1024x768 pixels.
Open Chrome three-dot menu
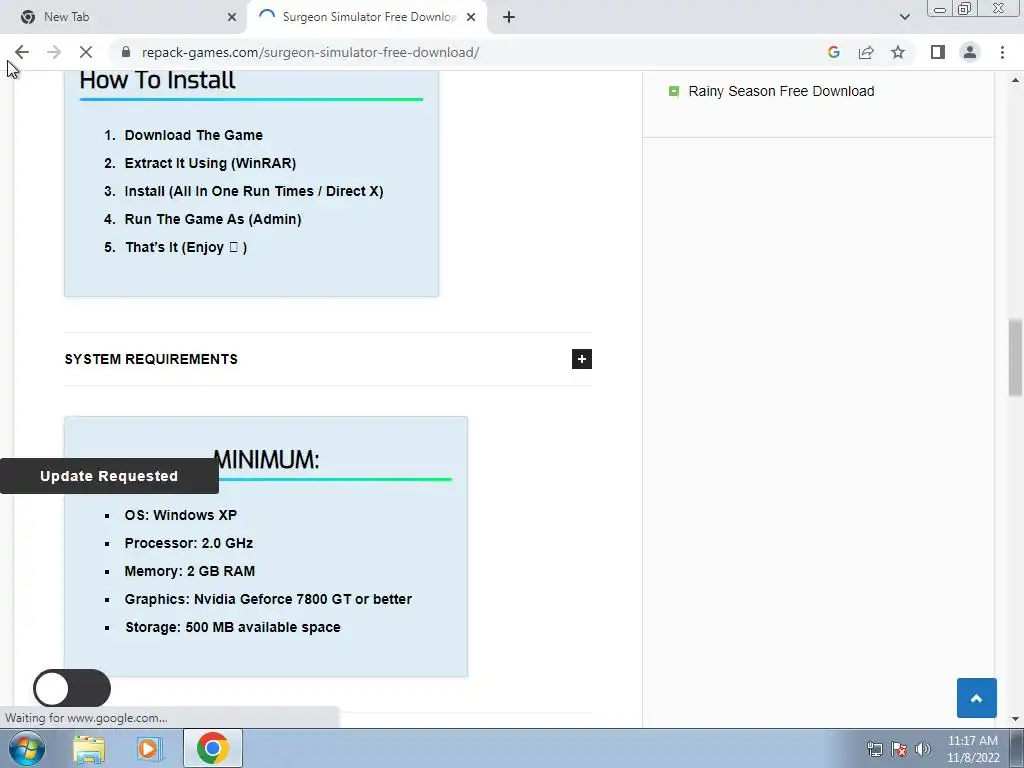pyautogui.click(x=1002, y=52)
